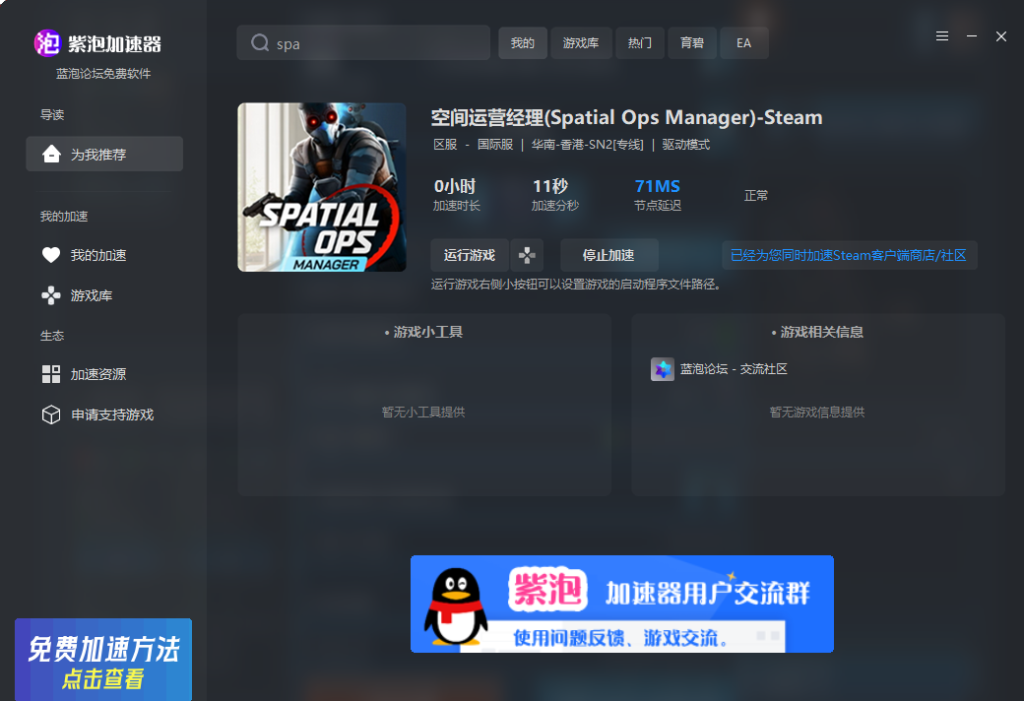
Task: Click the purple 泡 app logo
Action: click(x=48, y=44)
